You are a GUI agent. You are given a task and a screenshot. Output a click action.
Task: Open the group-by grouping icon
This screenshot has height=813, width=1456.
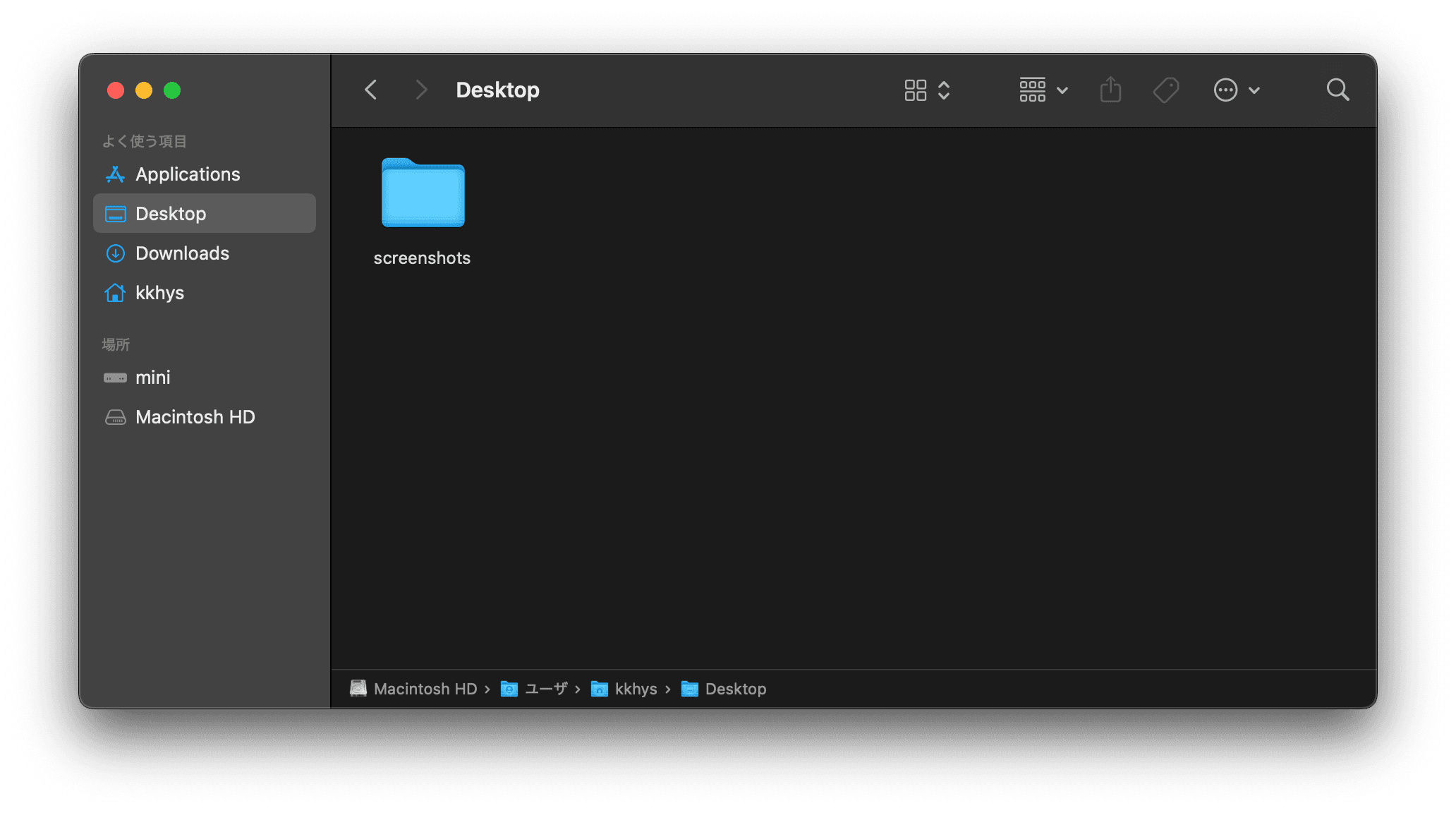point(1032,90)
